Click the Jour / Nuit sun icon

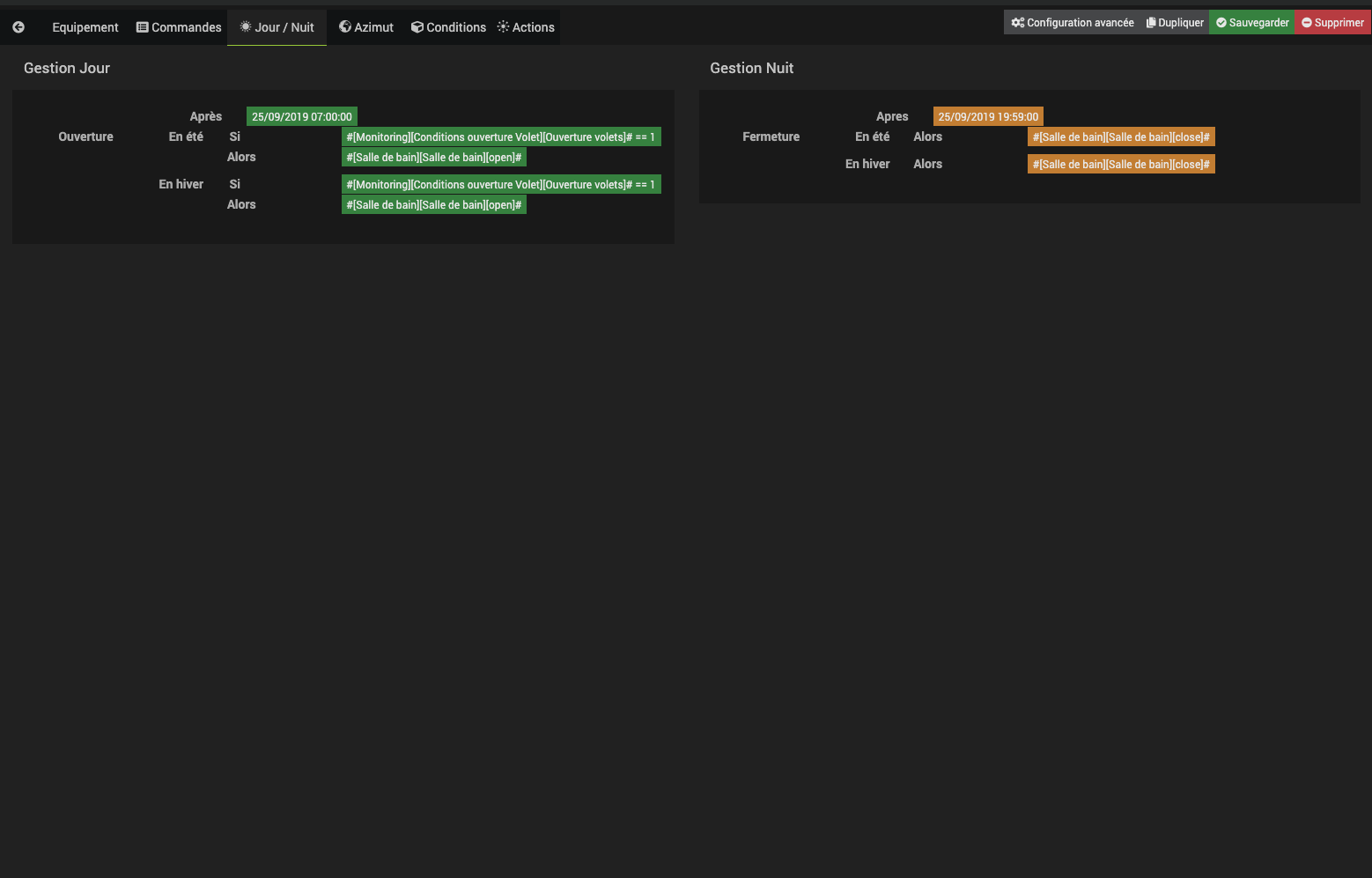pyautogui.click(x=246, y=26)
